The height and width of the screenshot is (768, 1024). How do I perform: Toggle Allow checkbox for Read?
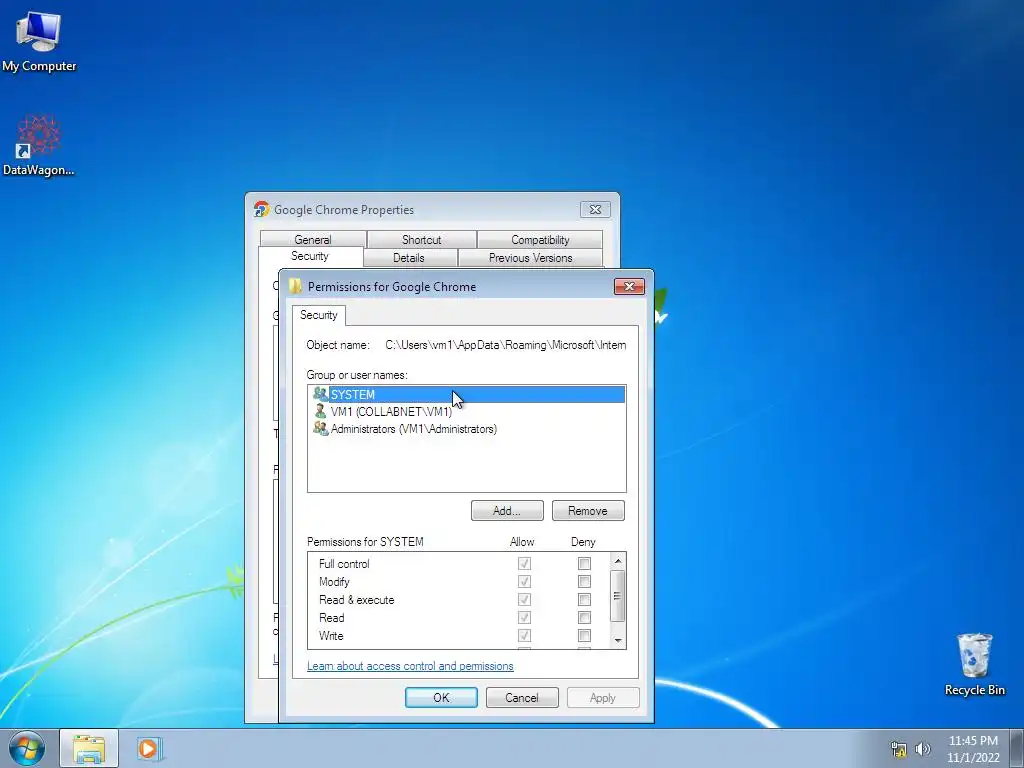[524, 618]
